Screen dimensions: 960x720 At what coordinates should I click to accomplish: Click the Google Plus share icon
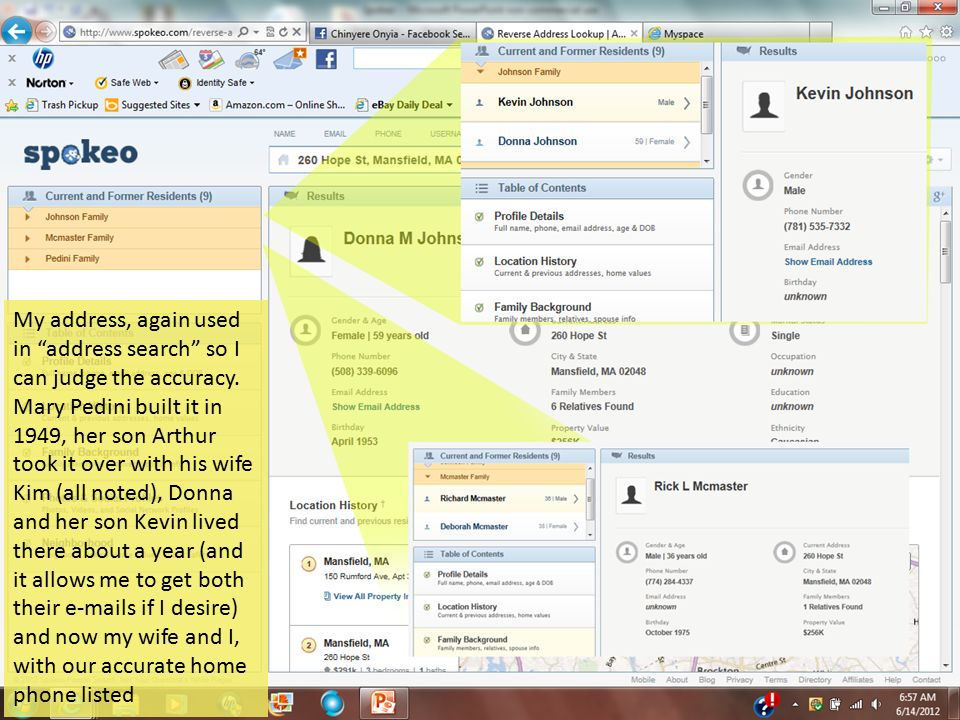(x=938, y=197)
